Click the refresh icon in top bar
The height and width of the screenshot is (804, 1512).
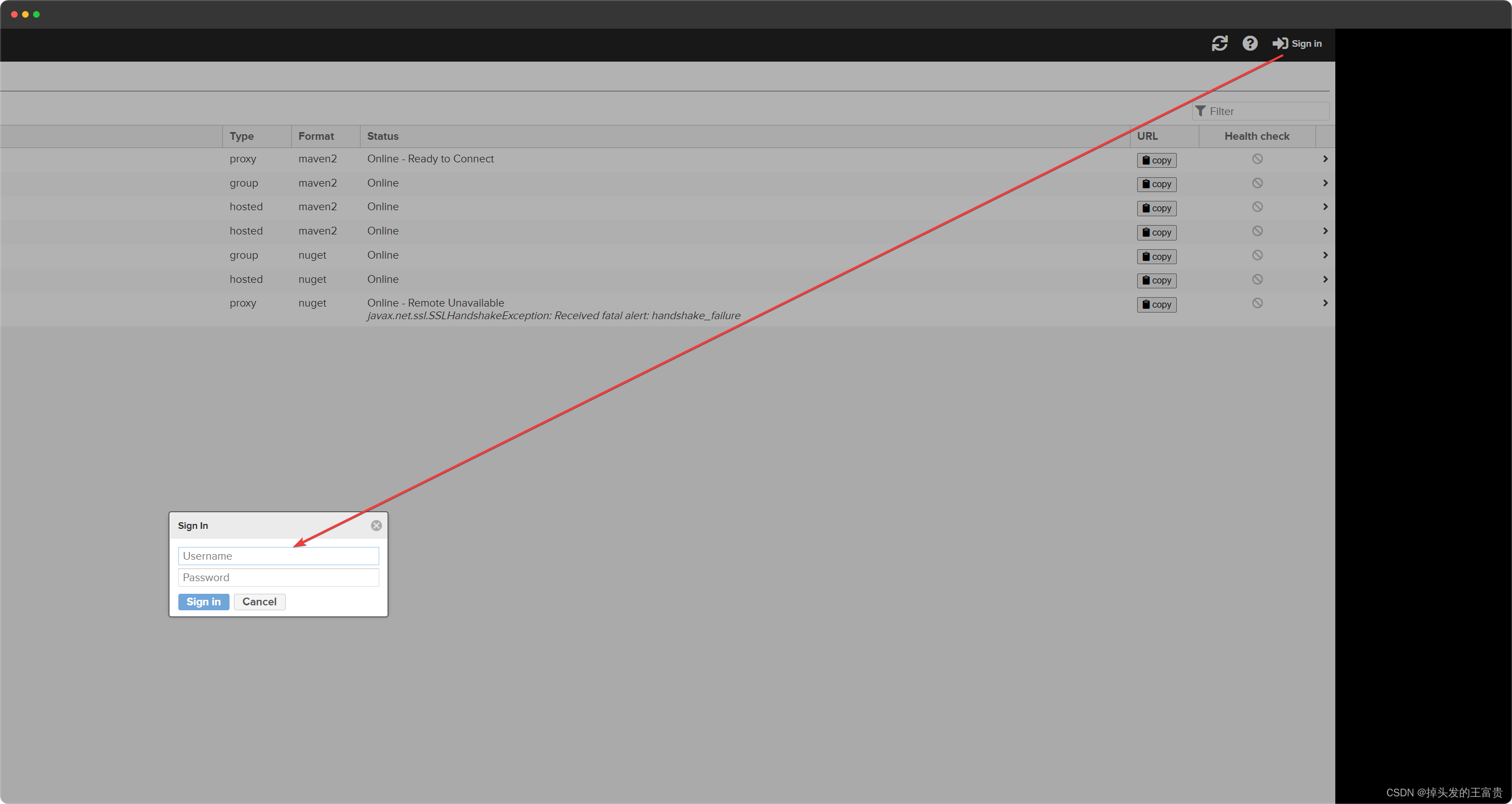(1219, 43)
